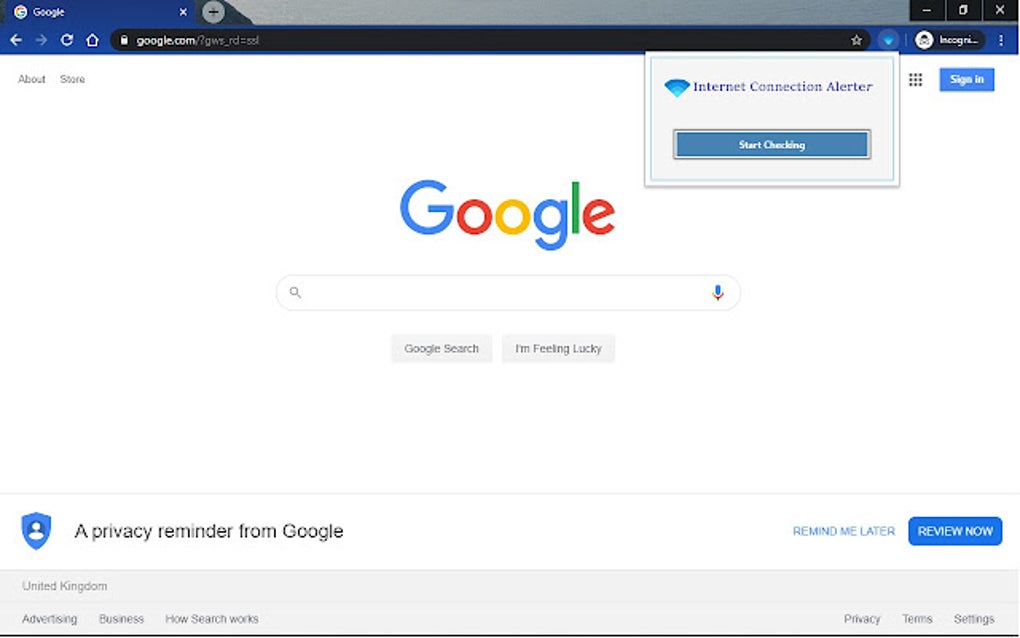Open the Google apps grid
The width and height of the screenshot is (1020, 638).
pos(915,79)
